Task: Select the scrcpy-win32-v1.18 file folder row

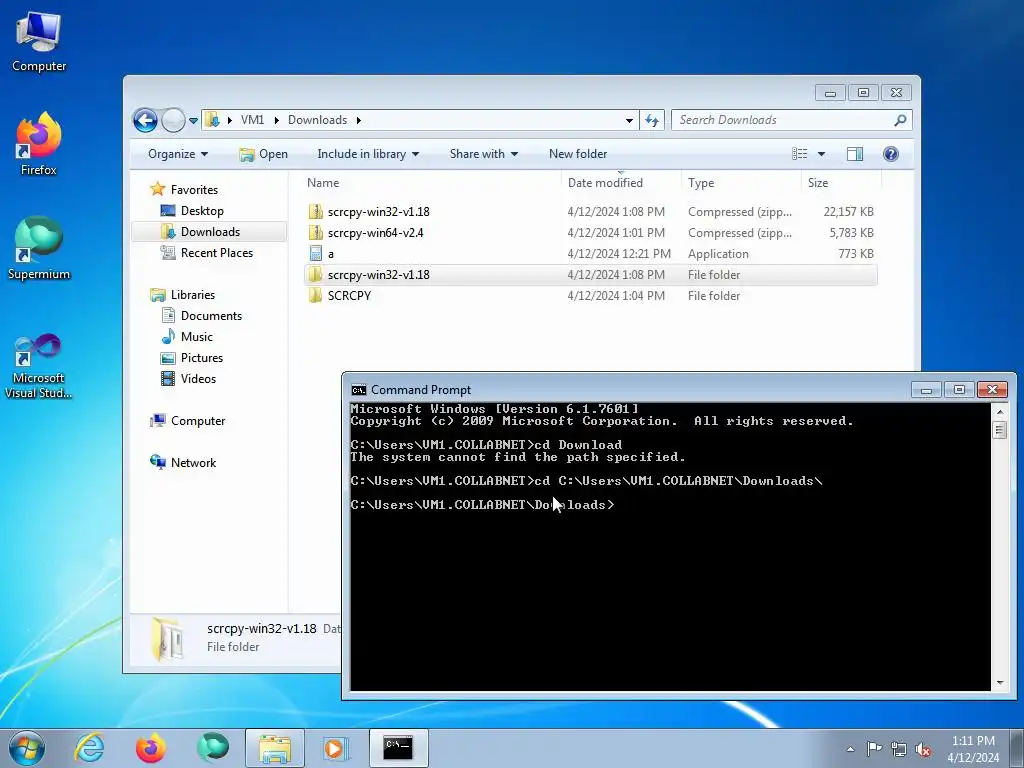Action: pyautogui.click(x=590, y=275)
